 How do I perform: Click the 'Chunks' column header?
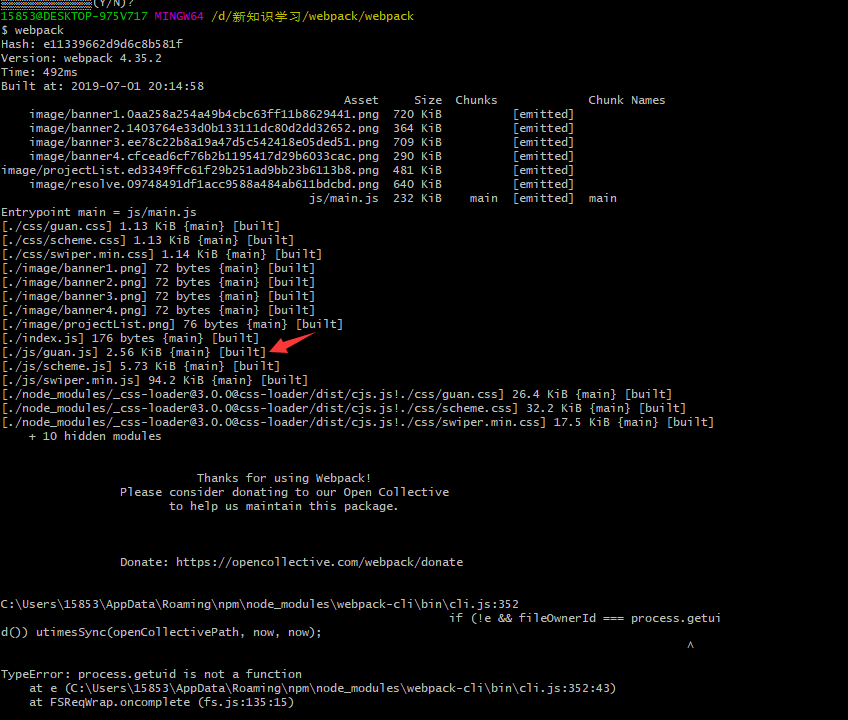click(x=476, y=100)
